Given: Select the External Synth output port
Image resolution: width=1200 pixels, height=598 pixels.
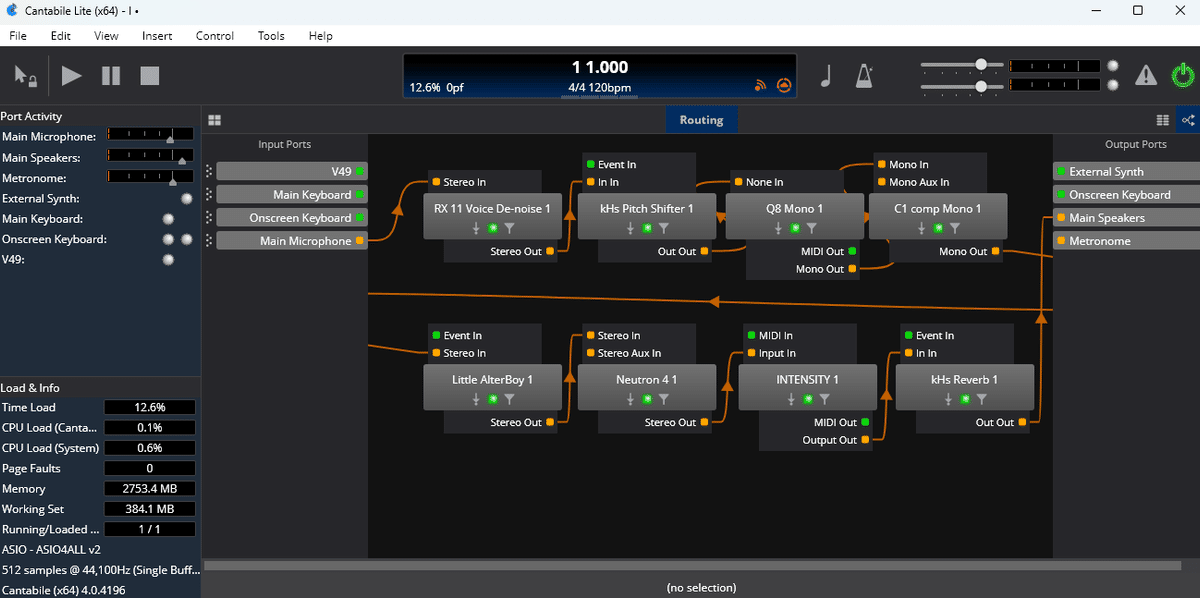Looking at the screenshot, I should pyautogui.click(x=1126, y=171).
